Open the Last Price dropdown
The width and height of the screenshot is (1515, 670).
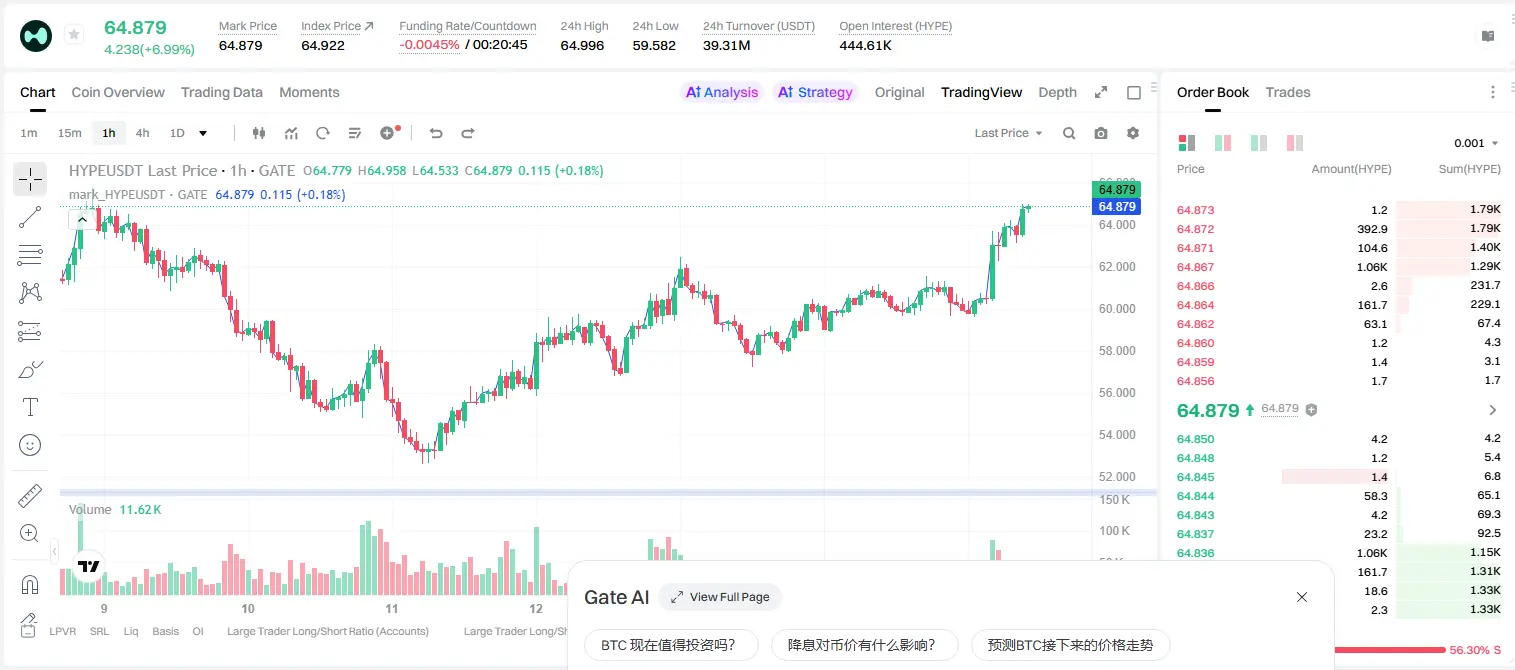1009,133
